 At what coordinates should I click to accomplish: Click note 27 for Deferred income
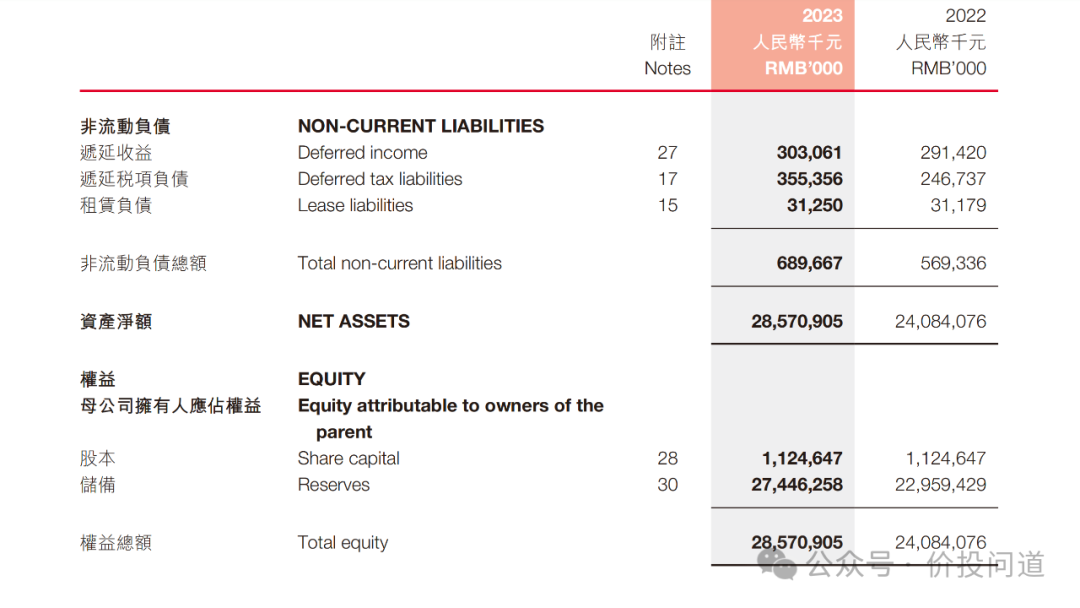[x=667, y=152]
